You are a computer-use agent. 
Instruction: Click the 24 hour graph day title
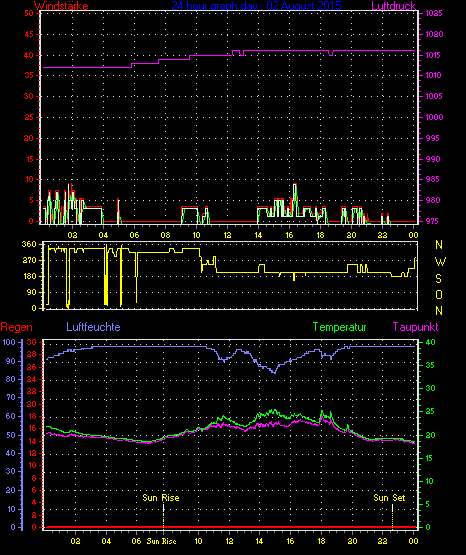[x=256, y=6]
